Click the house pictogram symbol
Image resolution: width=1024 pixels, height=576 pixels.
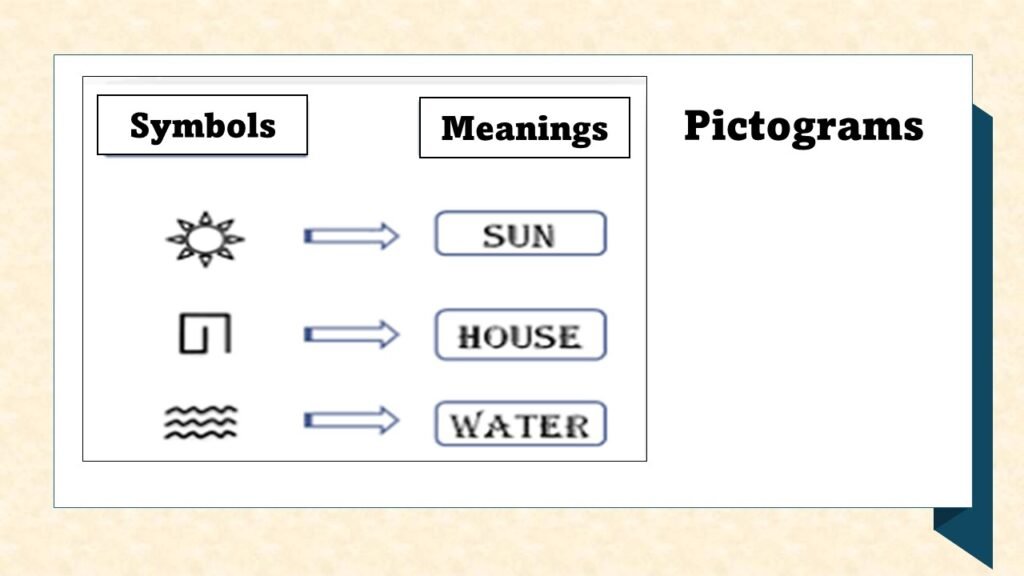pyautogui.click(x=205, y=334)
